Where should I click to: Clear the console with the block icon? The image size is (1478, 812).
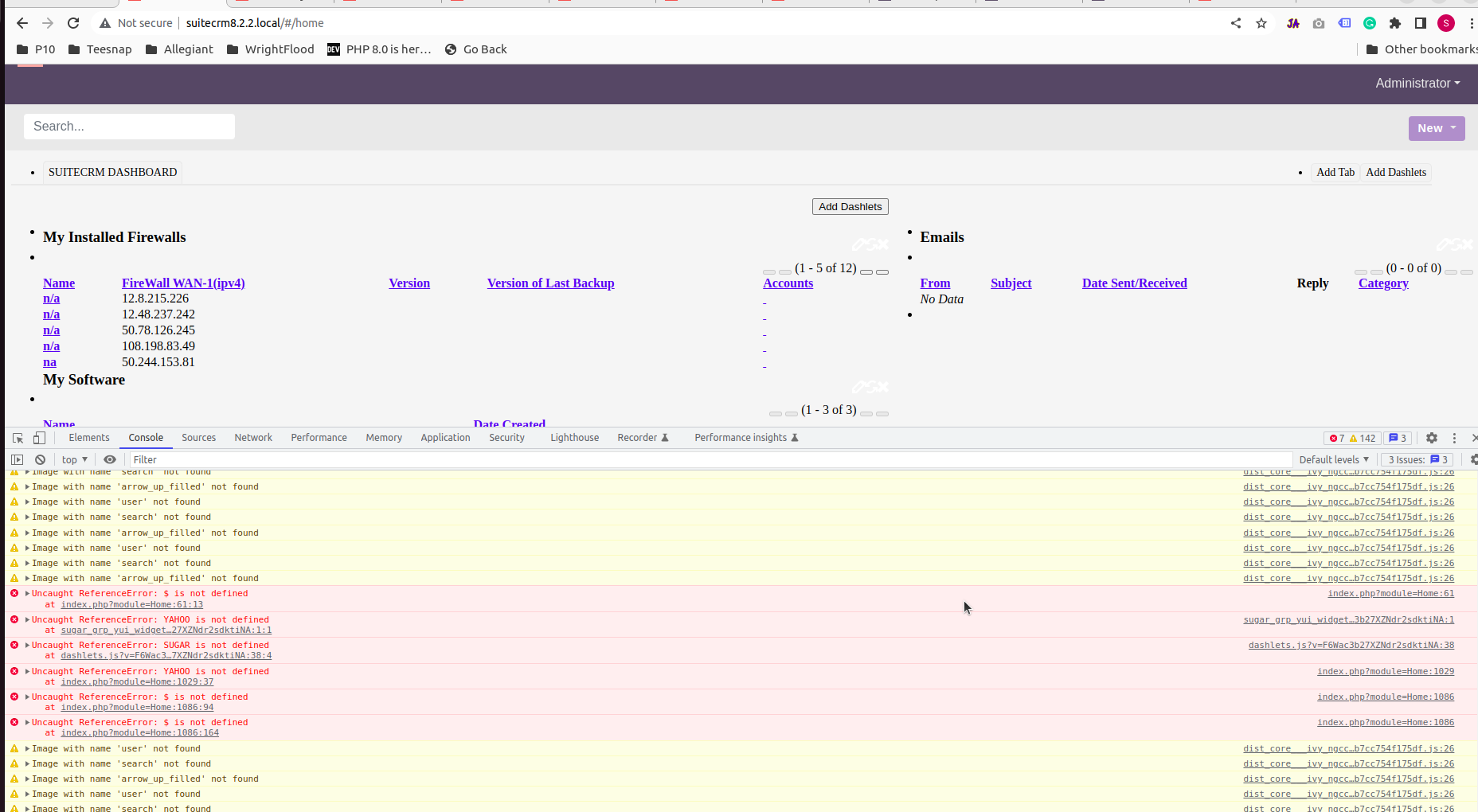tap(40, 459)
